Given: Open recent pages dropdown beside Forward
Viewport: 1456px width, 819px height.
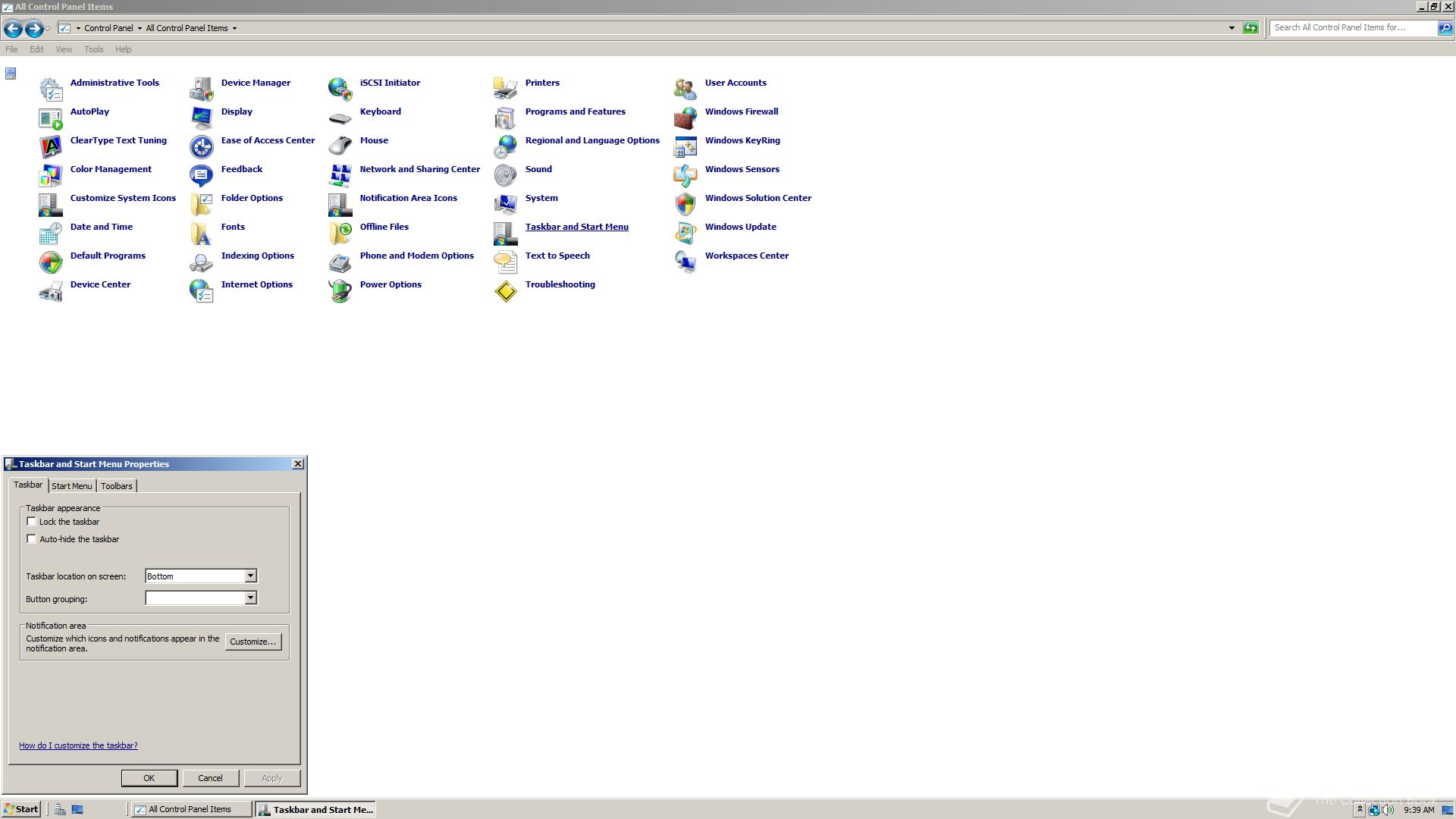Looking at the screenshot, I should (x=48, y=28).
